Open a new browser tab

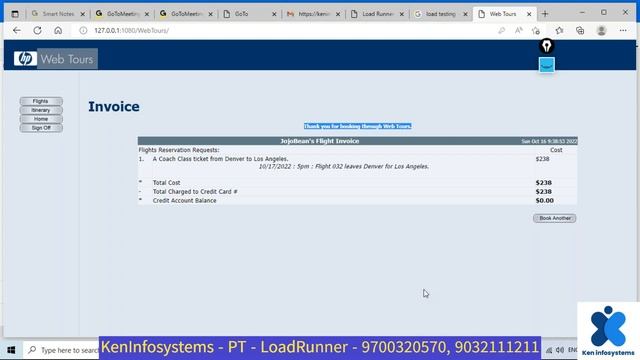point(545,14)
